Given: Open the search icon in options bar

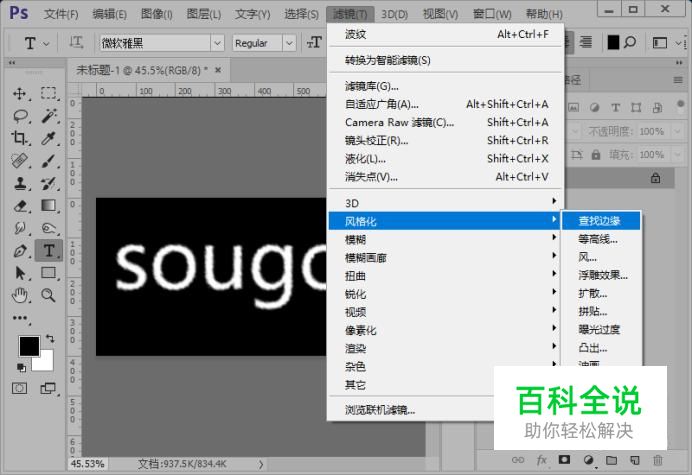Looking at the screenshot, I should [x=630, y=42].
